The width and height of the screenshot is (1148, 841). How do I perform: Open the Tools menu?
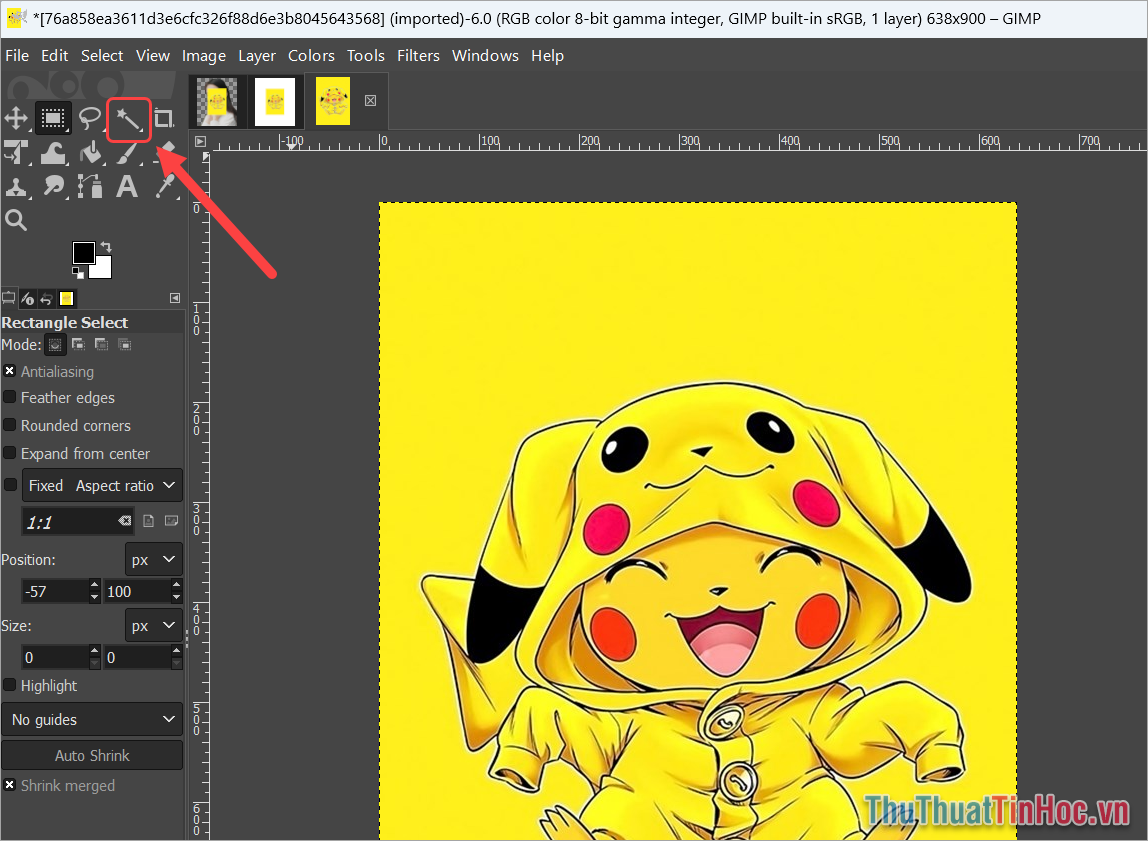(365, 56)
